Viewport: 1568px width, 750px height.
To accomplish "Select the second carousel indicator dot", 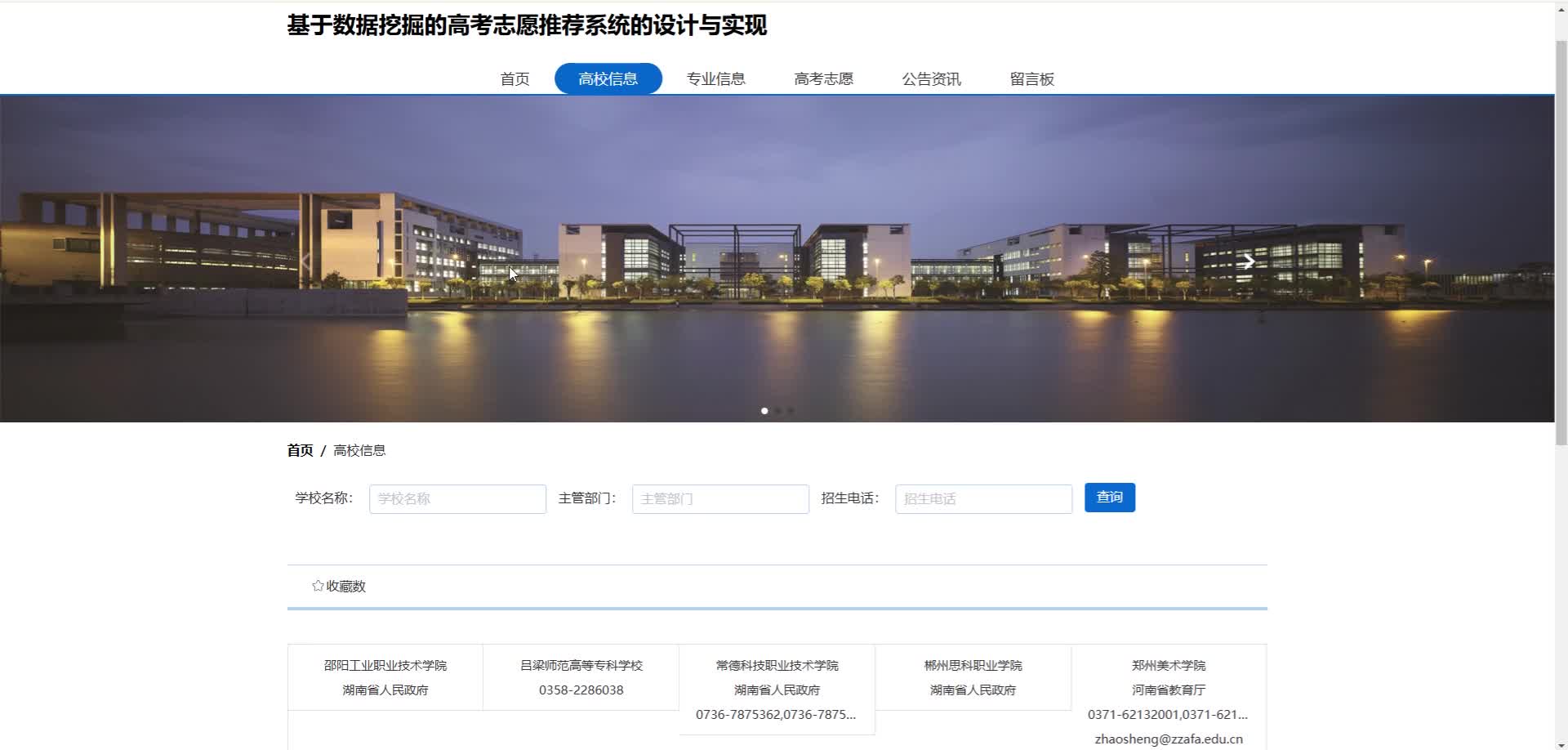I will (x=777, y=411).
